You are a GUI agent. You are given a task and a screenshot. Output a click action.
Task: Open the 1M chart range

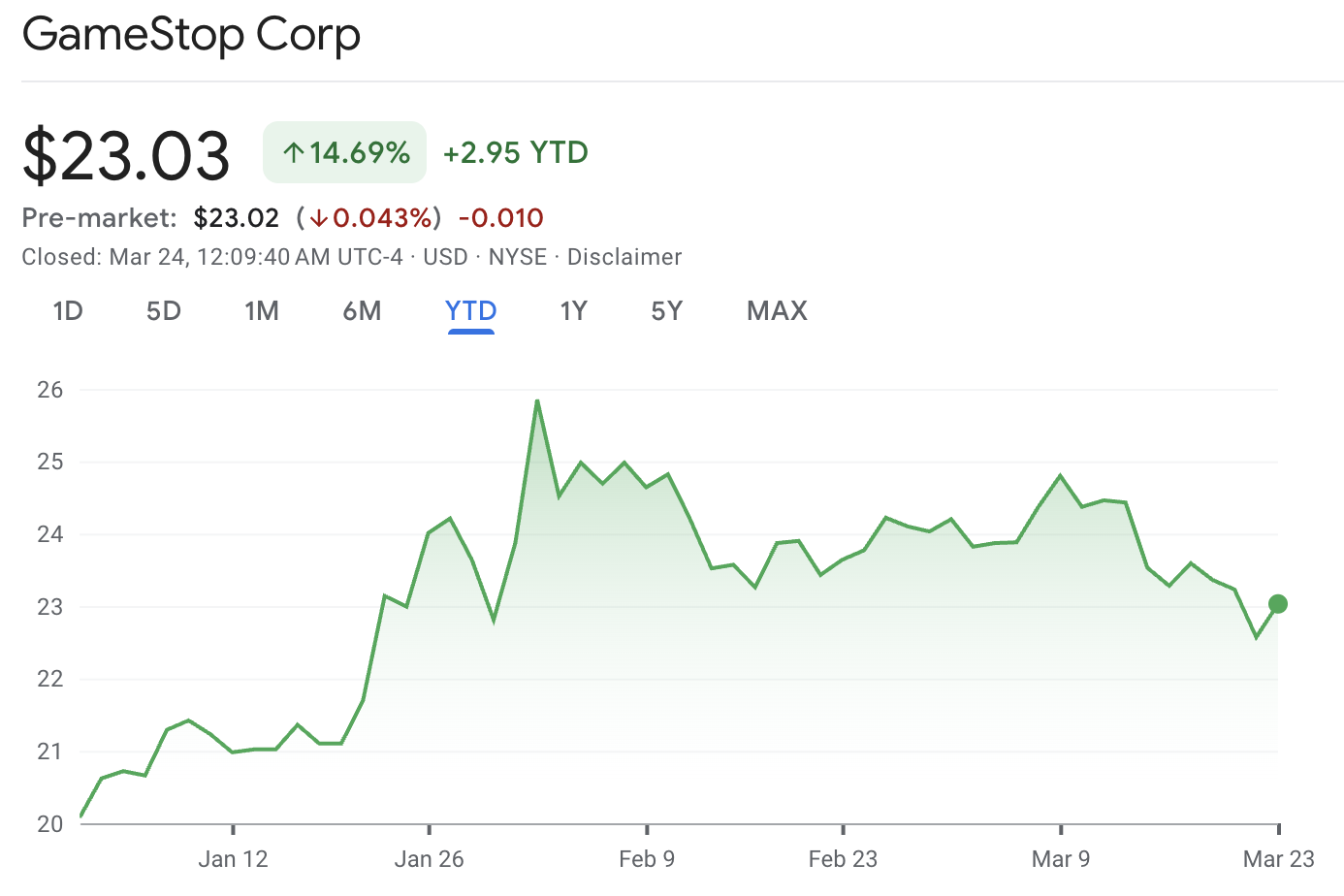[x=262, y=311]
